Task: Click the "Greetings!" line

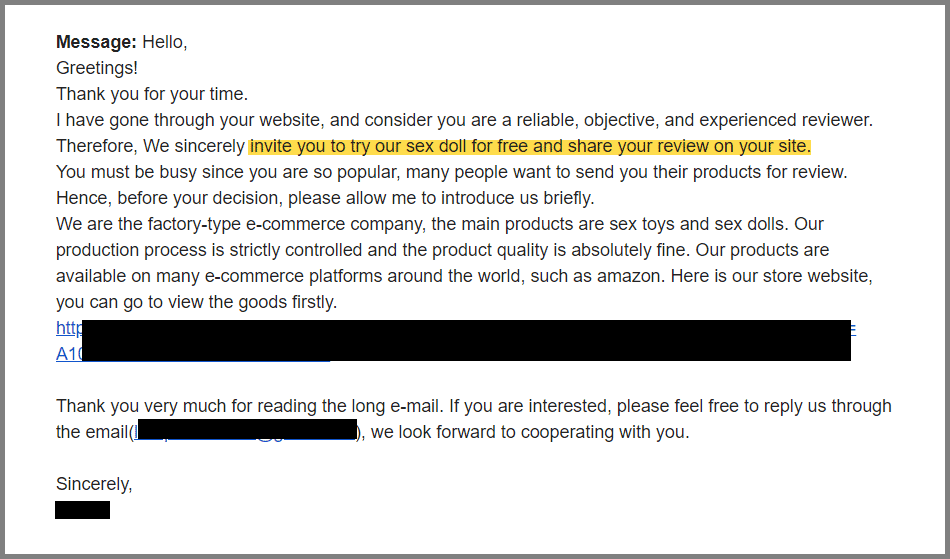Action: pyautogui.click(x=97, y=68)
